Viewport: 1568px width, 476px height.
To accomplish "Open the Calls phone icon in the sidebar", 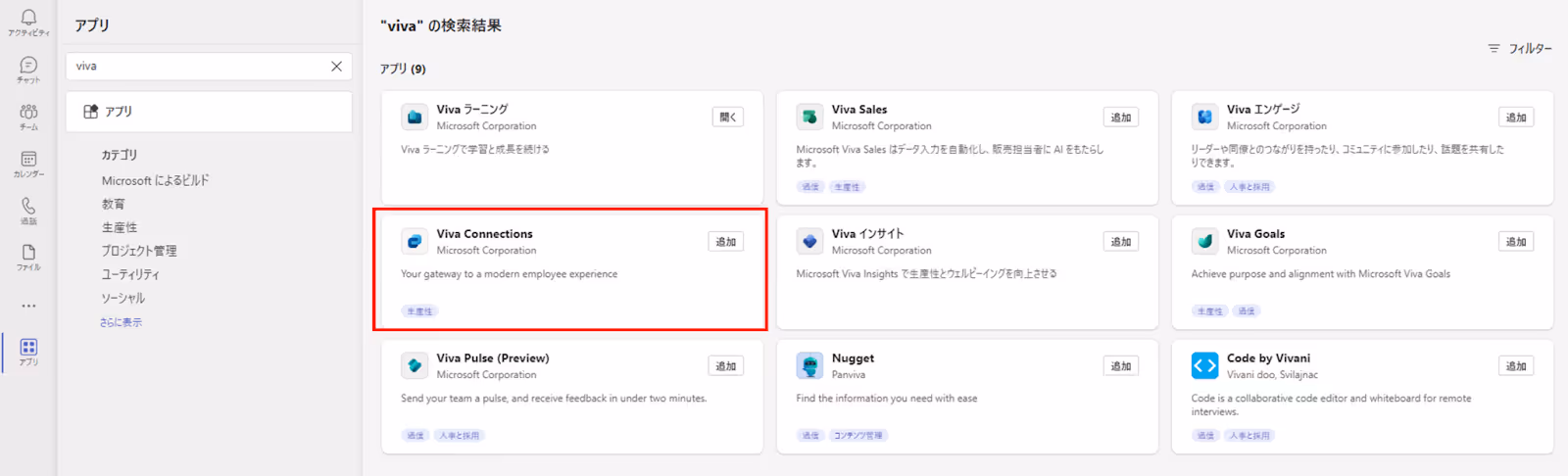I will pos(28,206).
